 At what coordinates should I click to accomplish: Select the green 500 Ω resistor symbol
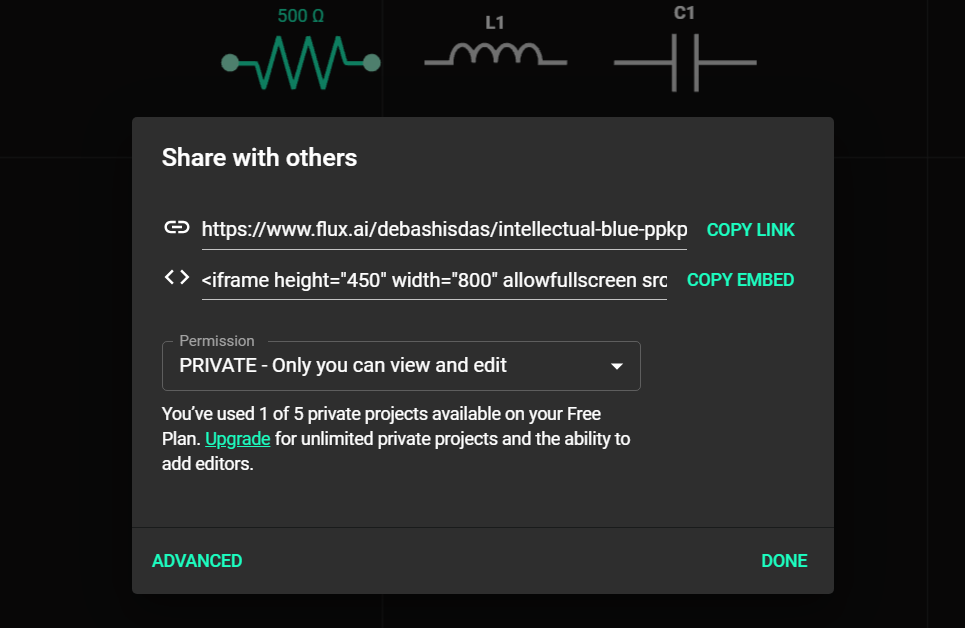click(x=300, y=62)
